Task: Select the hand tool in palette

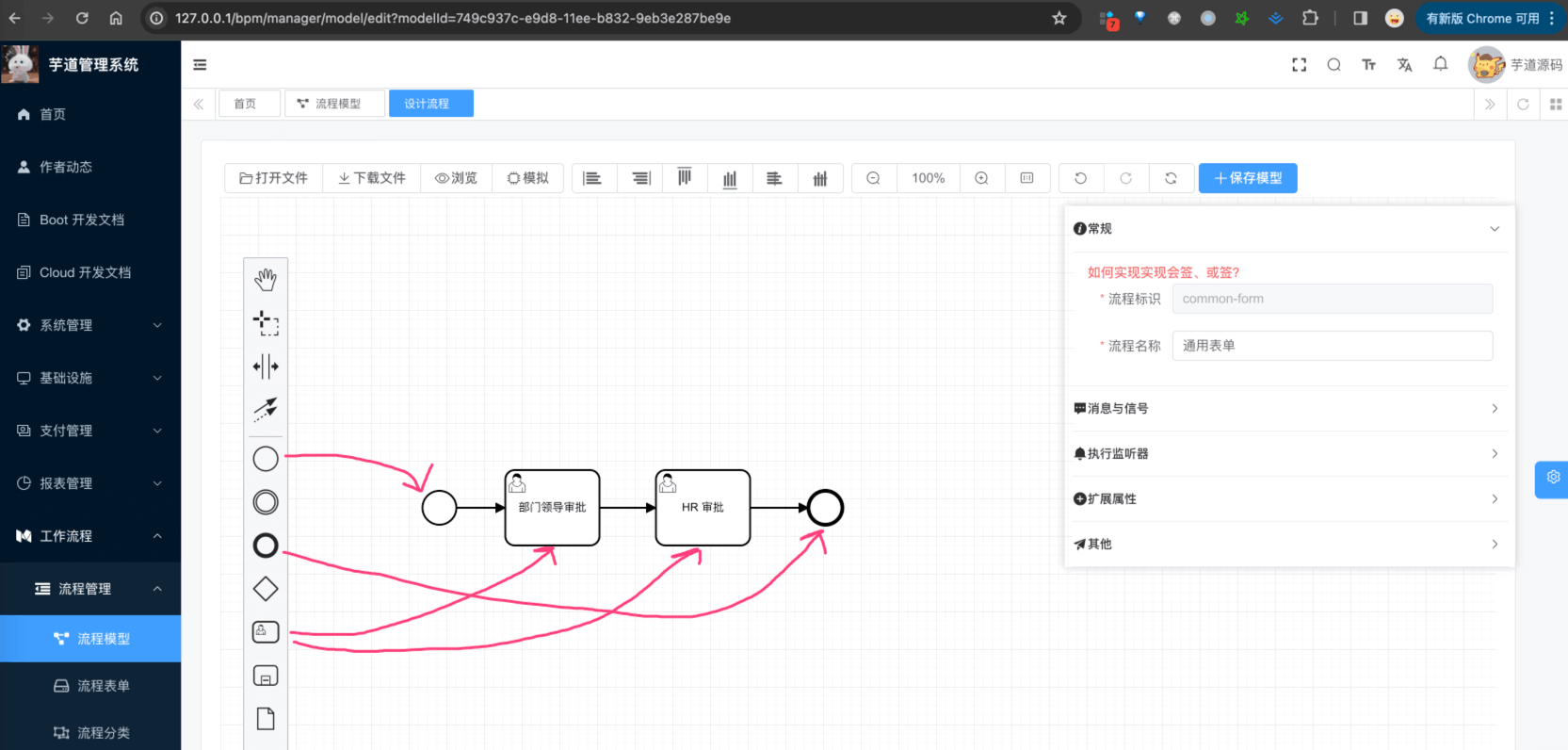Action: click(x=266, y=279)
